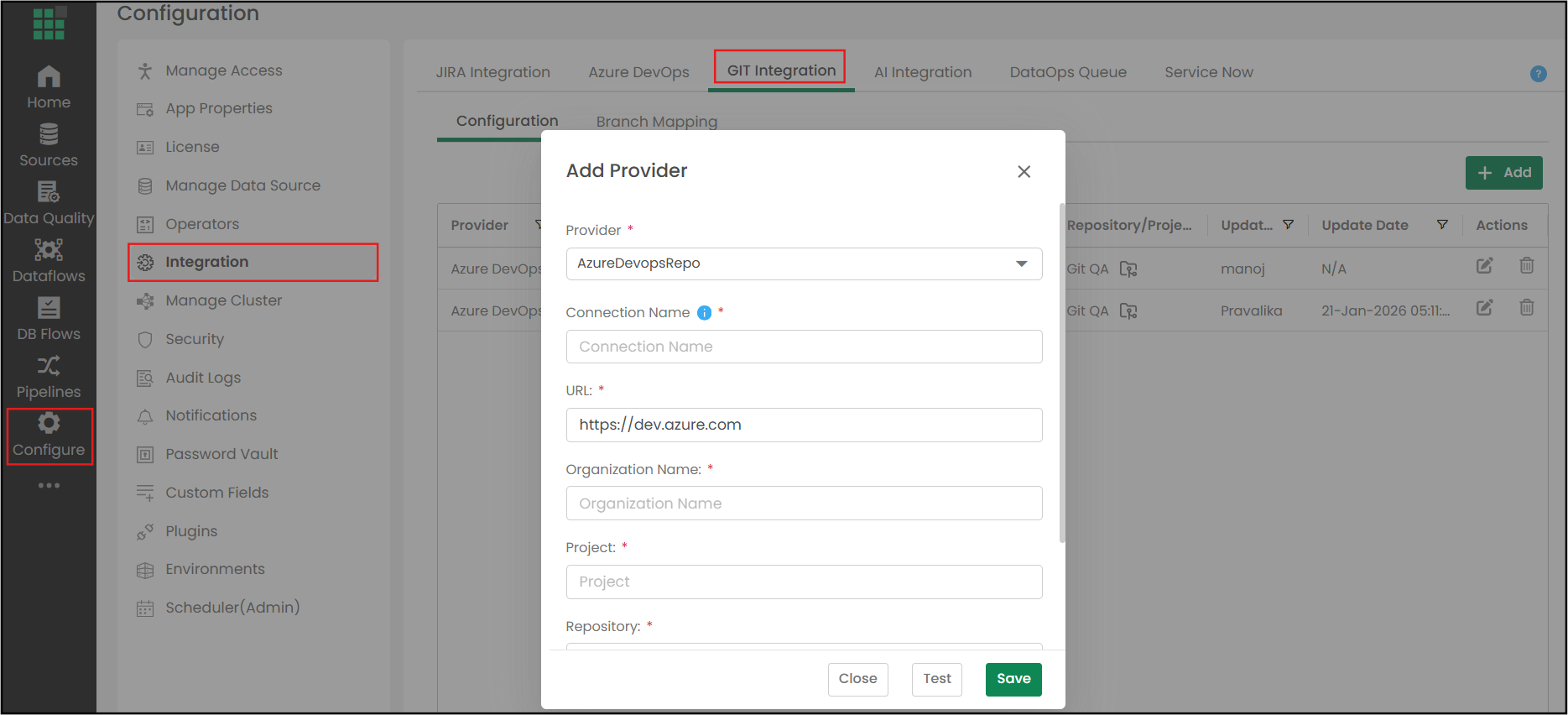This screenshot has height=715, width=1568.
Task: Edit the Pravalika provider row
Action: 1484,308
